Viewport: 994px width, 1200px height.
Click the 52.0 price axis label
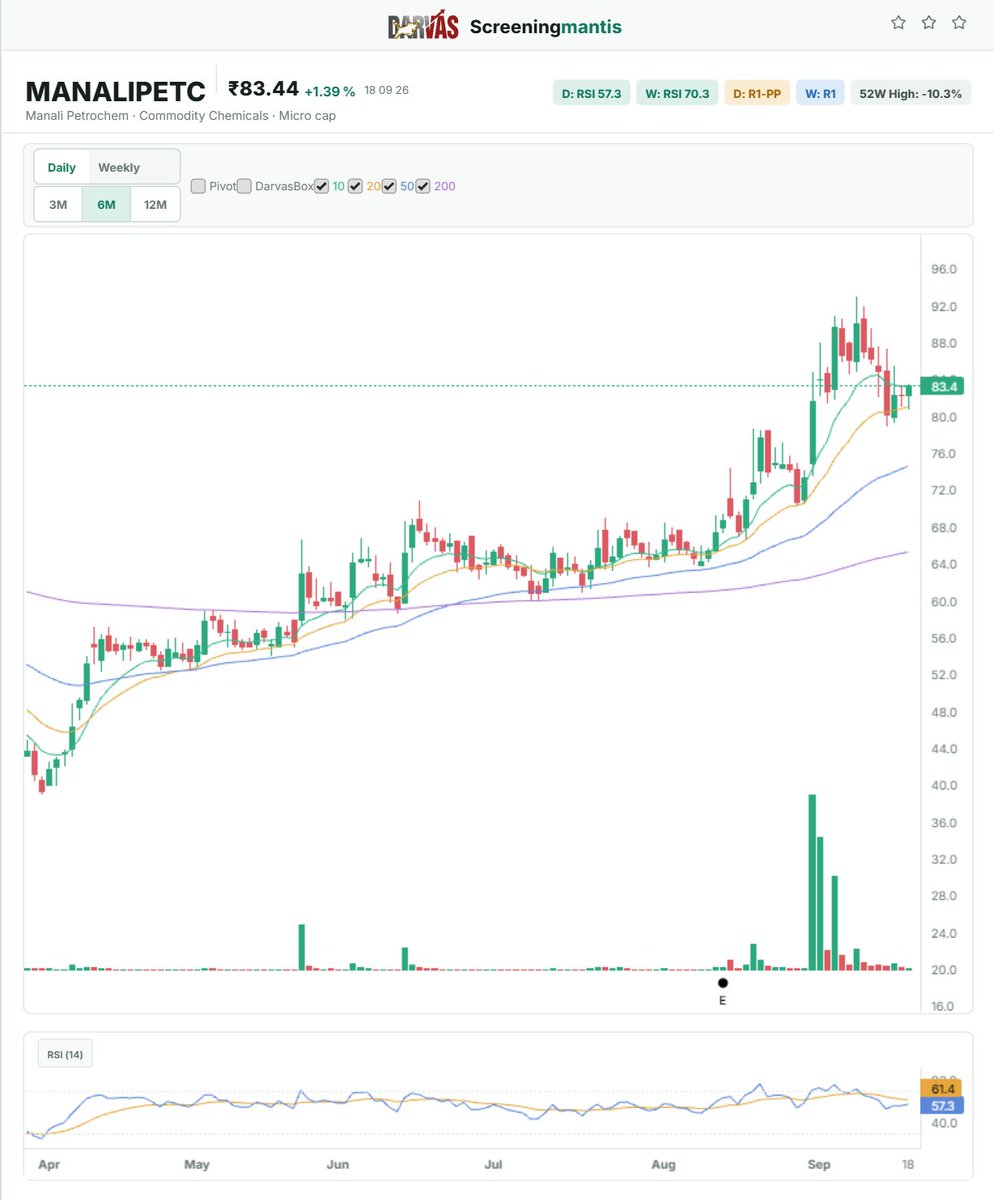(x=945, y=676)
